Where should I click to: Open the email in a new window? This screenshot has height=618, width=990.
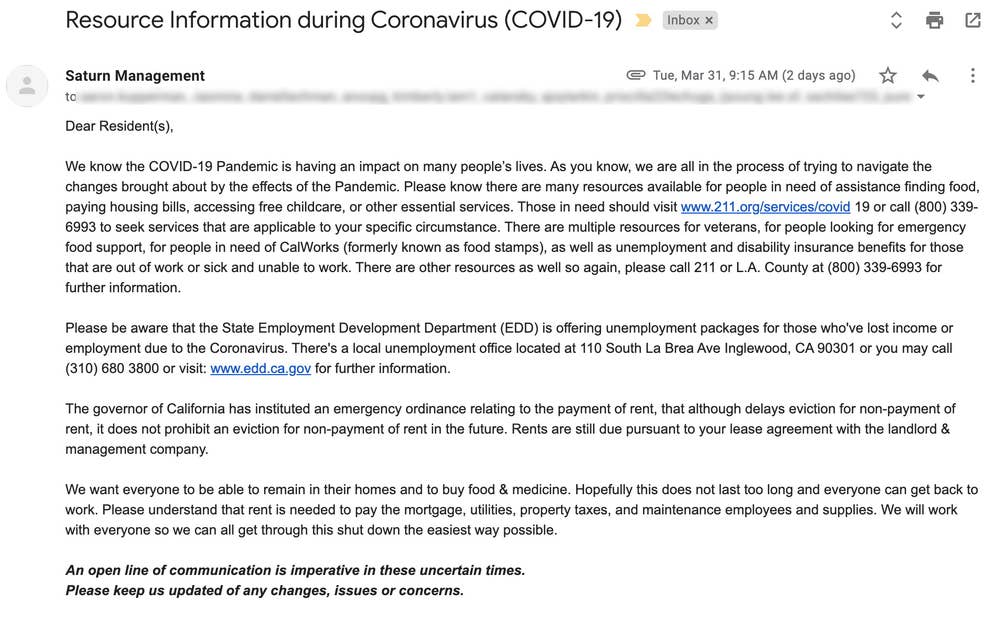click(x=972, y=20)
